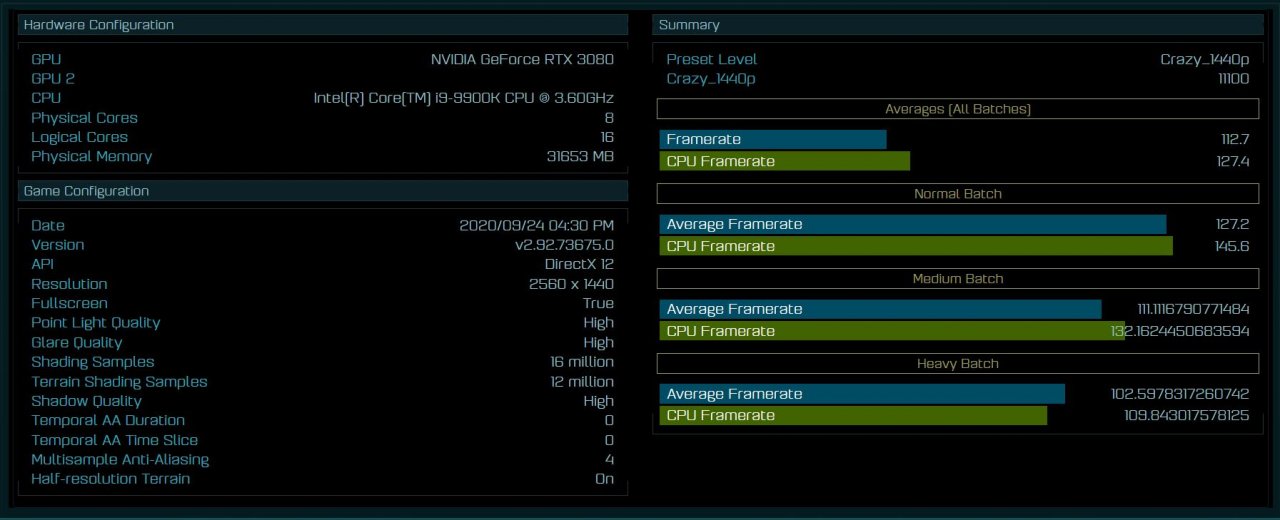
Task: Click the Multisample Anti-Aliasing value 4
Action: 609,459
